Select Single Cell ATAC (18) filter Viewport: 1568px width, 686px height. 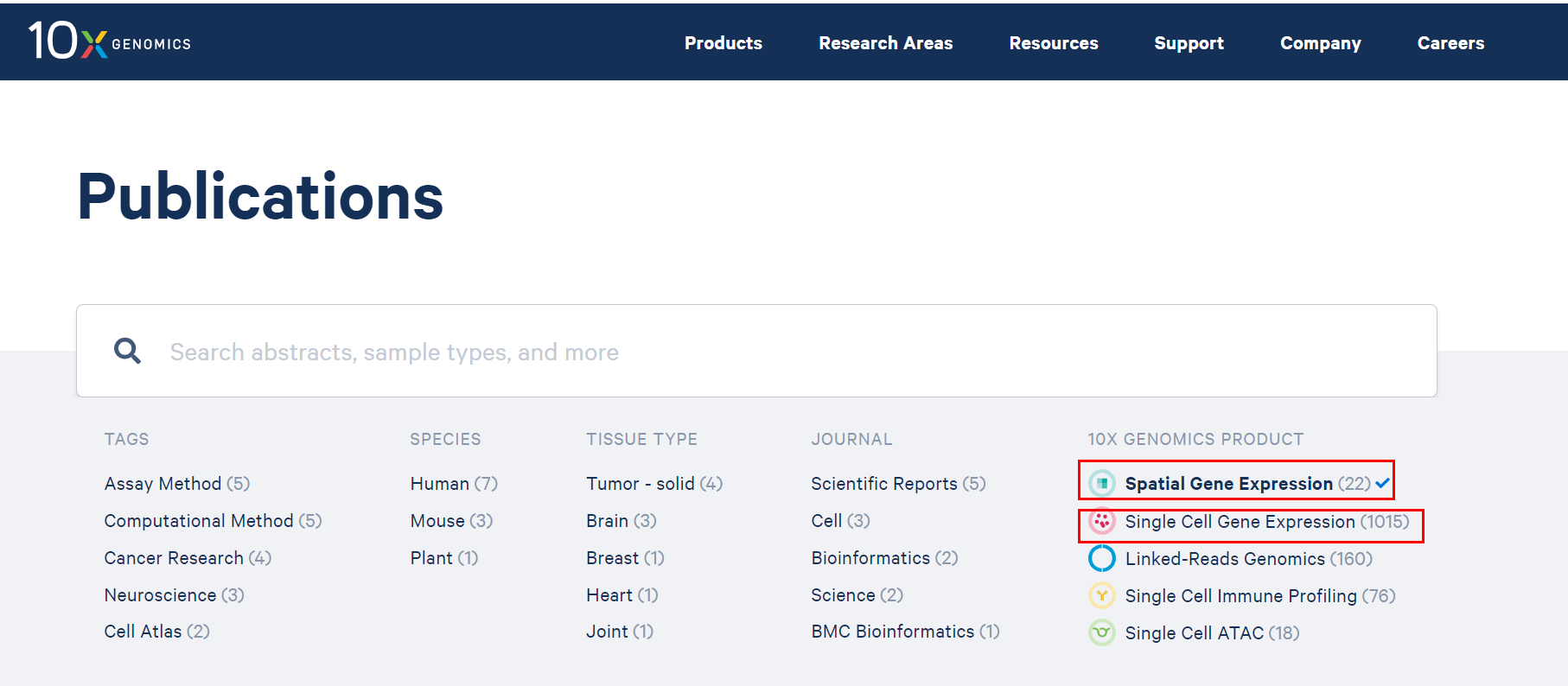pyautogui.click(x=1212, y=633)
